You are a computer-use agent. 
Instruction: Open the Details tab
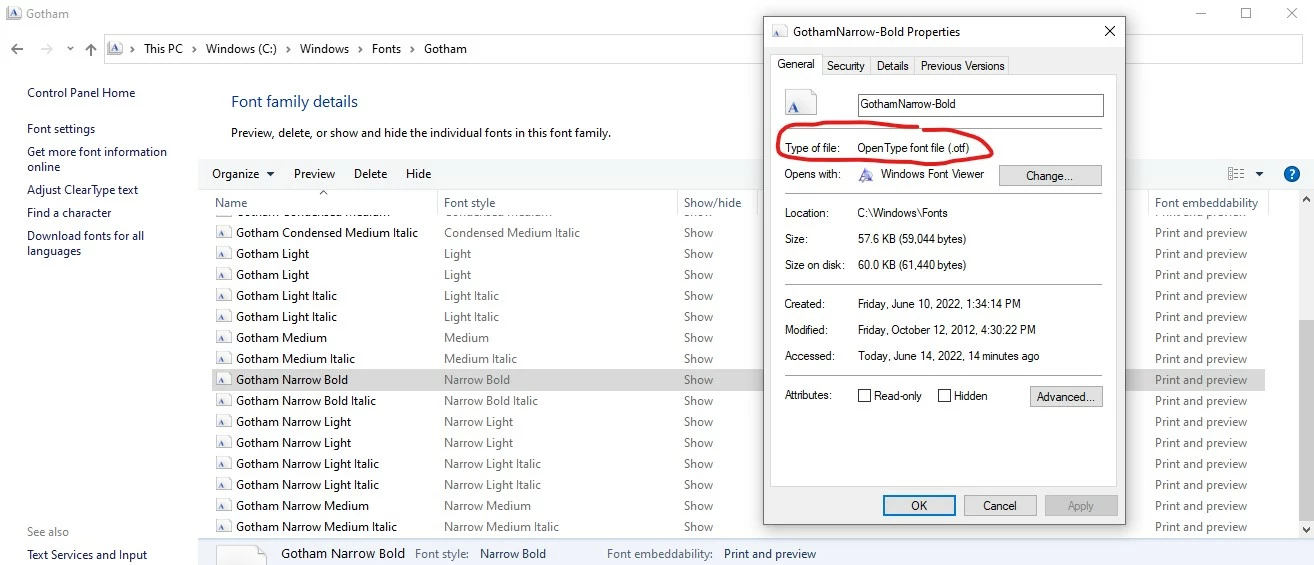pyautogui.click(x=892, y=66)
